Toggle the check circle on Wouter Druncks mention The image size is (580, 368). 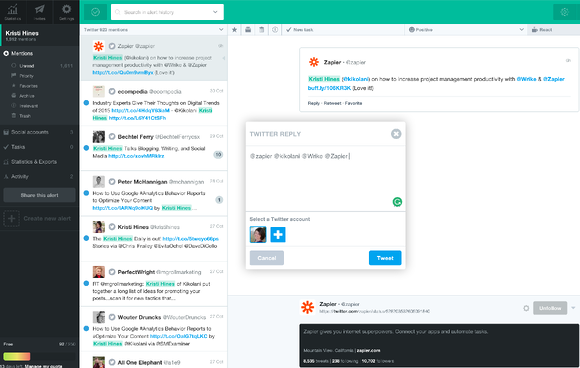click(112, 317)
